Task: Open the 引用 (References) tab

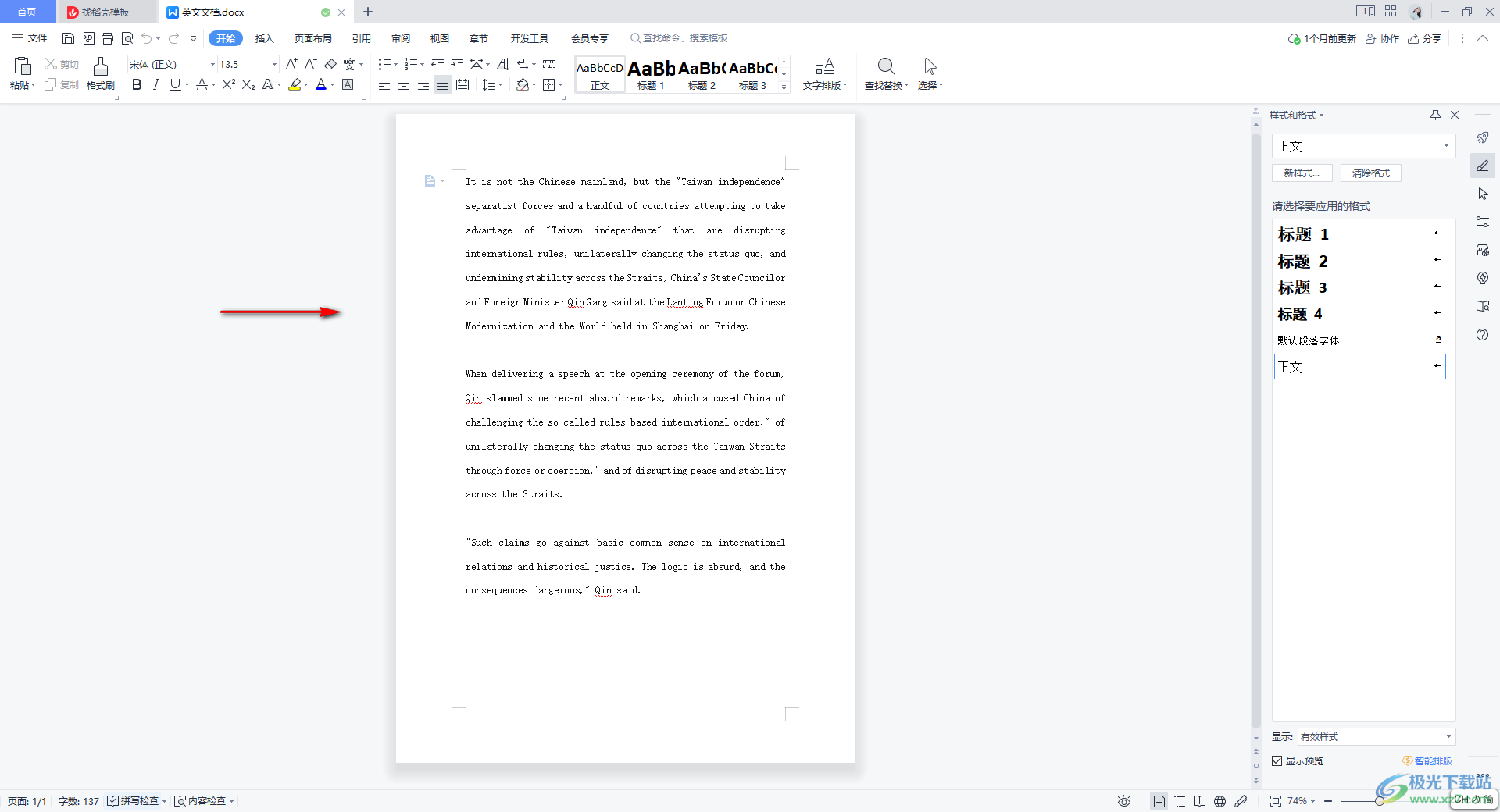Action: point(361,38)
